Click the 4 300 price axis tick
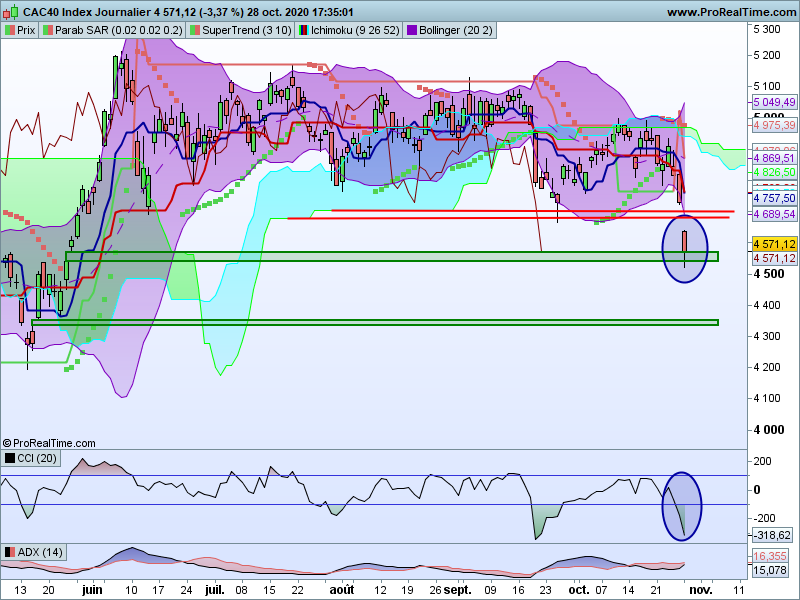This screenshot has height=600, width=800. 767,336
